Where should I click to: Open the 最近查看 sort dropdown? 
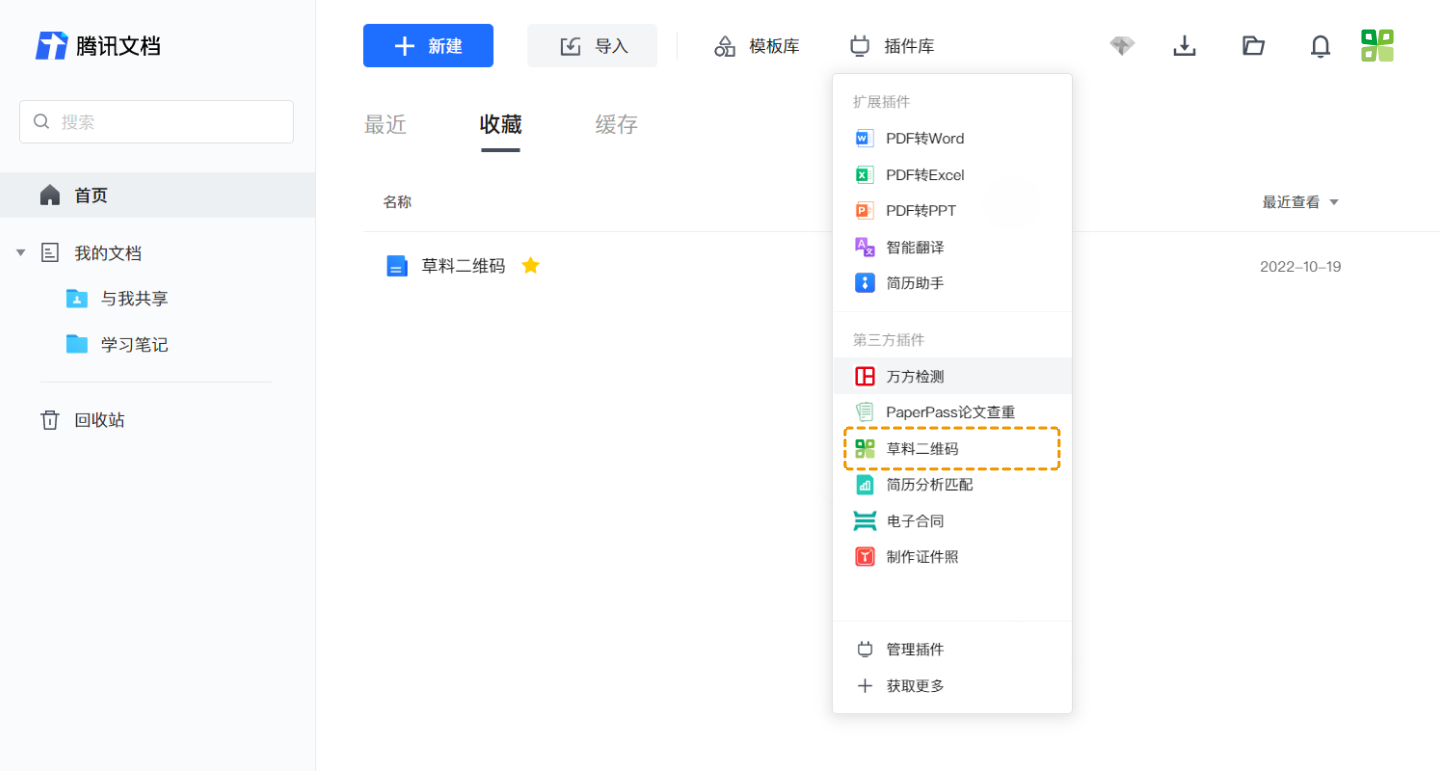(x=1300, y=202)
